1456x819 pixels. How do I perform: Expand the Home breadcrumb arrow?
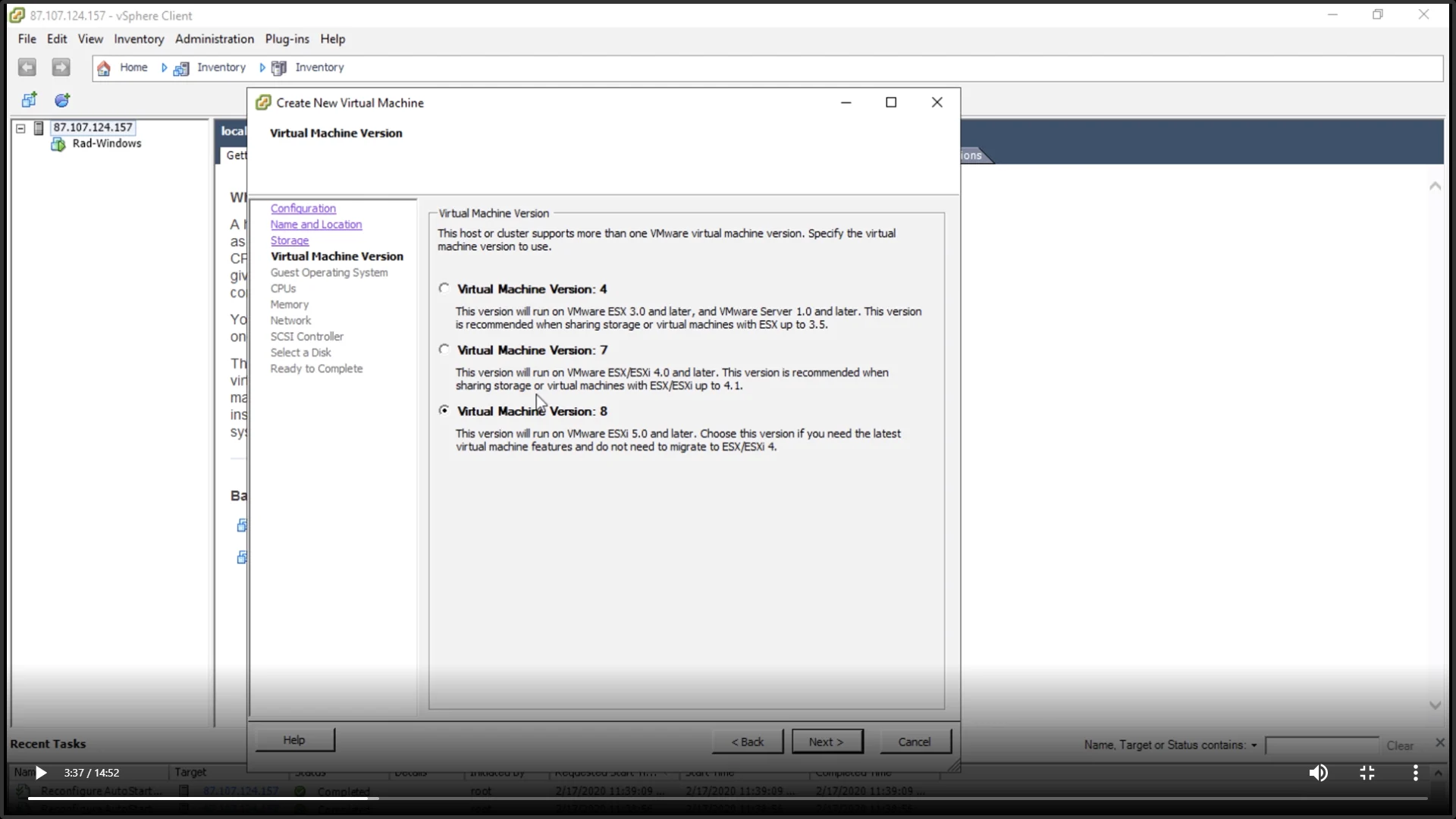click(164, 67)
